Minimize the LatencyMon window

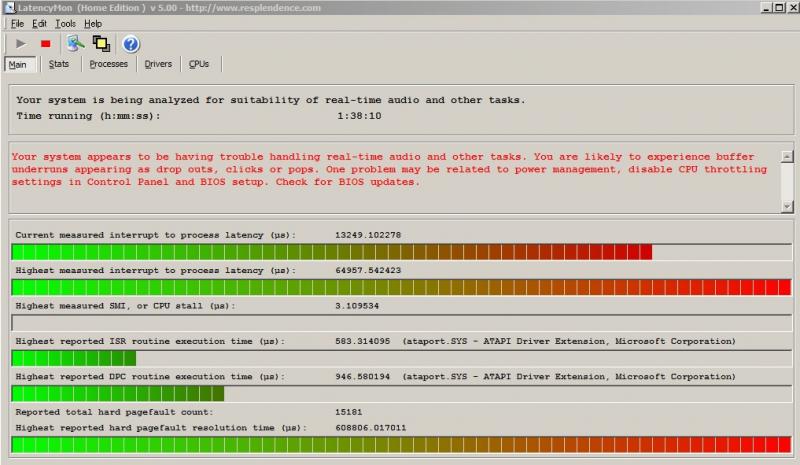point(766,7)
